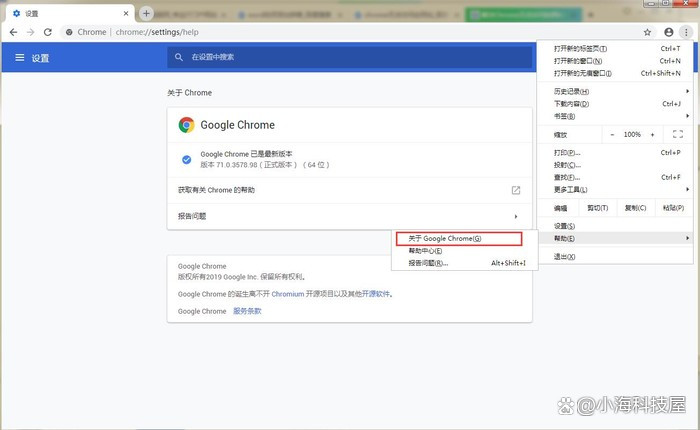Viewport: 700px width, 430px height.
Task: Expand 书签(B) submenu
Action: [x=616, y=116]
